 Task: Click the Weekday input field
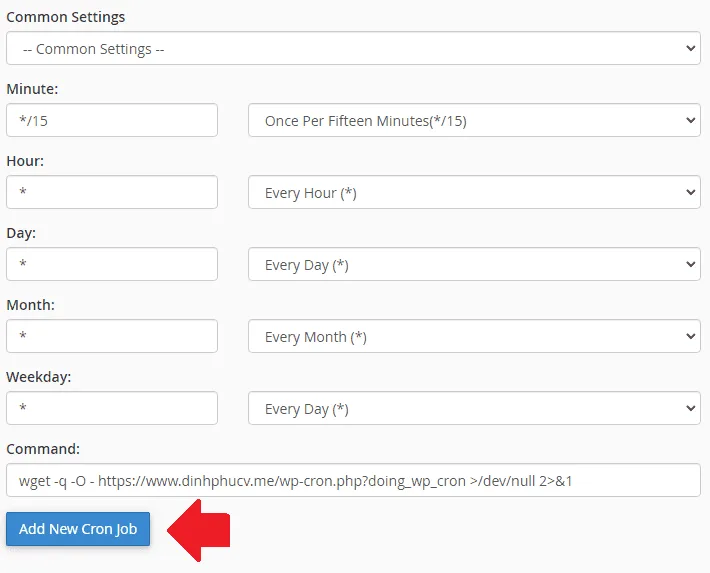click(x=112, y=409)
